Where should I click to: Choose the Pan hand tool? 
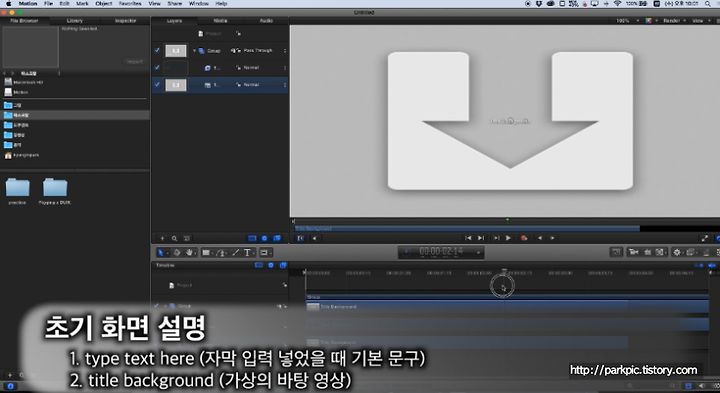189,253
